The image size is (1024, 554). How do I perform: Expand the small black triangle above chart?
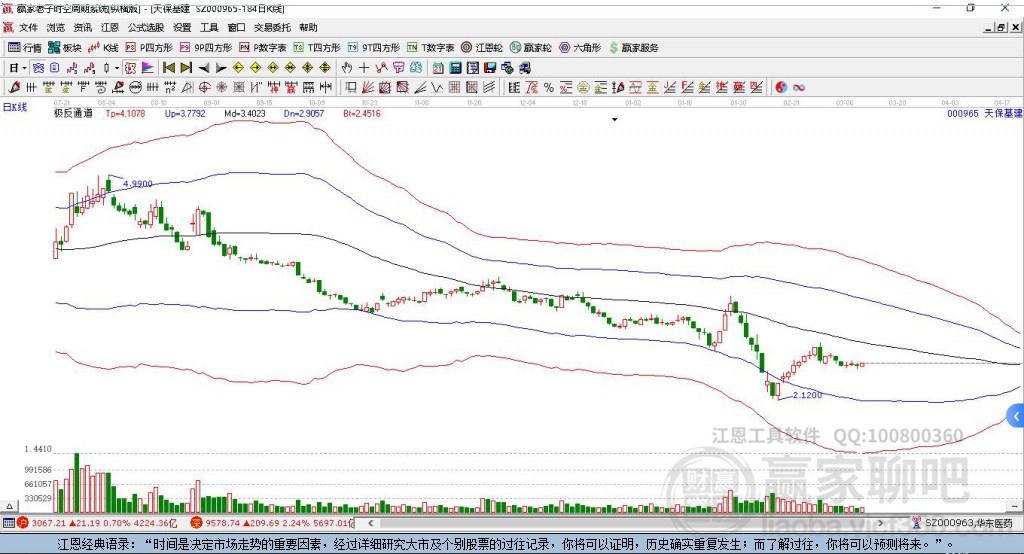[x=614, y=120]
